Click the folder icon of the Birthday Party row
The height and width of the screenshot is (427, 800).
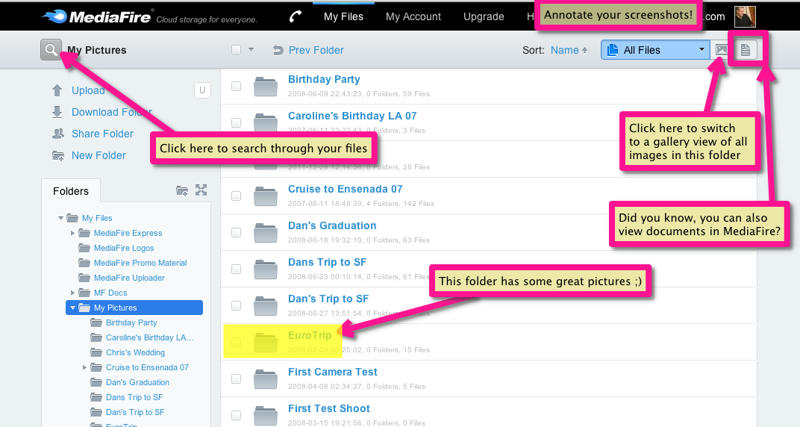[x=265, y=86]
